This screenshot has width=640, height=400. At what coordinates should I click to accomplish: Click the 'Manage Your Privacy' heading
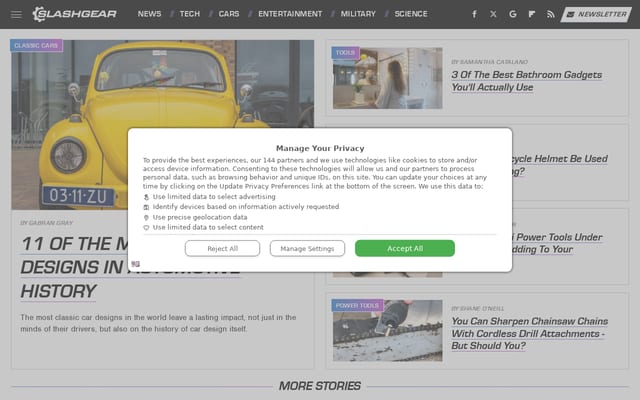coord(320,148)
